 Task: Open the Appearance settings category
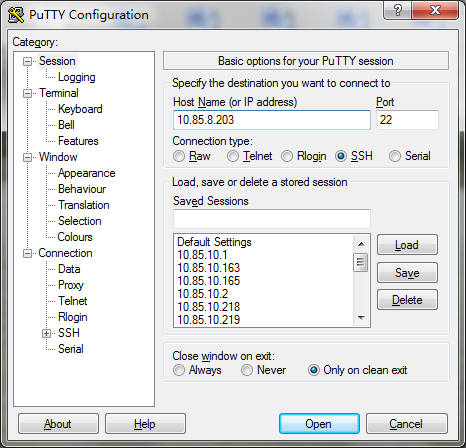click(x=86, y=173)
